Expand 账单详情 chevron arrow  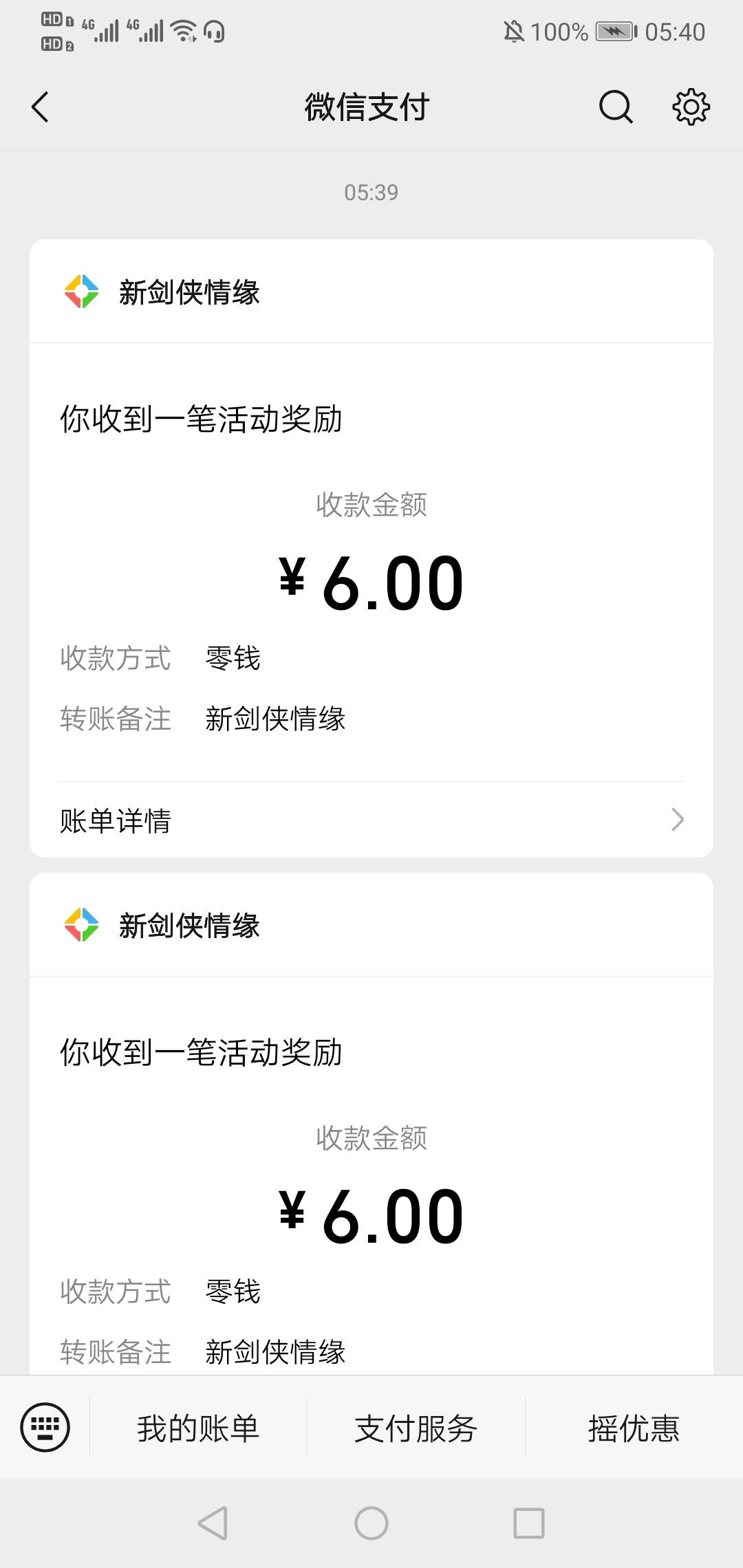(677, 820)
